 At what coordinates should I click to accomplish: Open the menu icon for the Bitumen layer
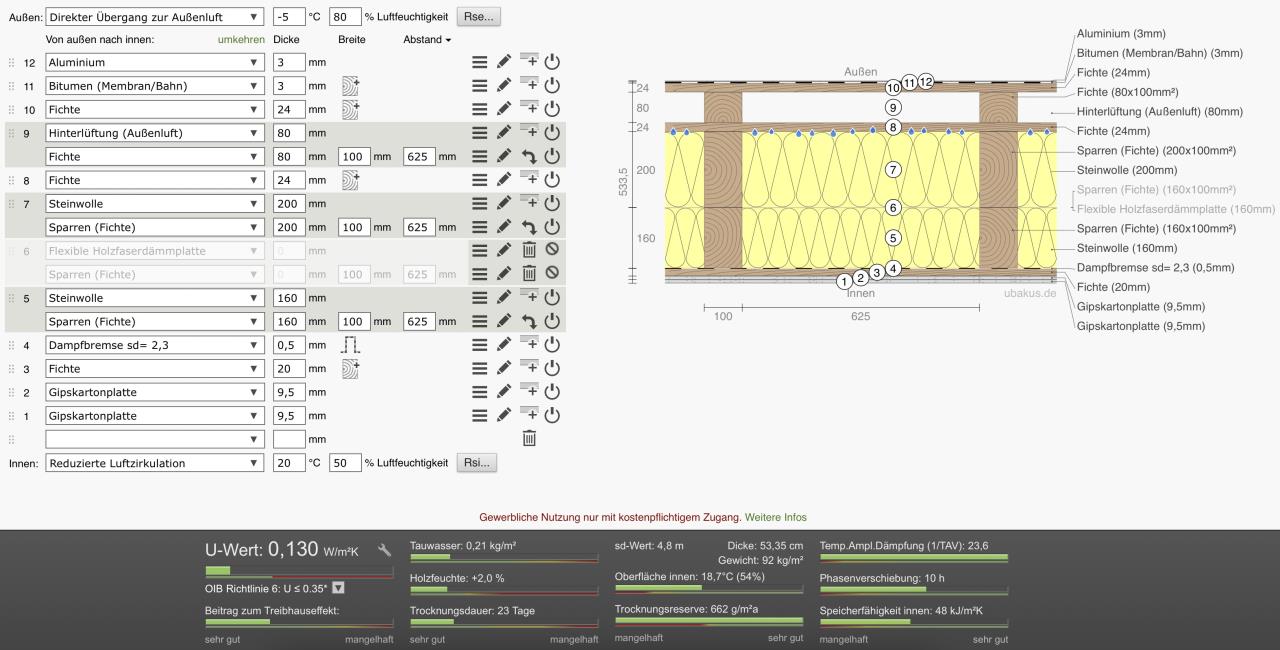[x=480, y=86]
